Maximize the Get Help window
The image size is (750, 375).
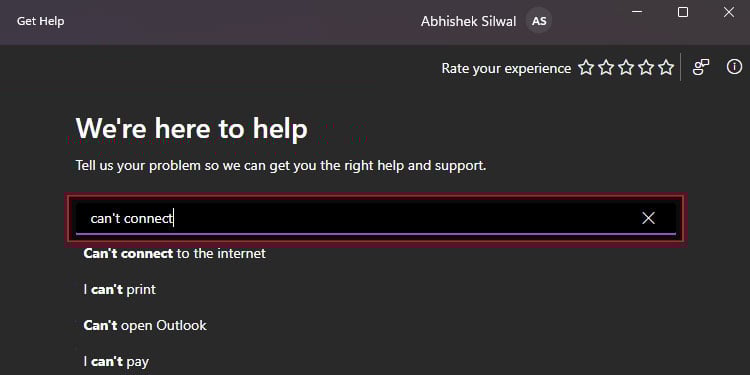683,12
